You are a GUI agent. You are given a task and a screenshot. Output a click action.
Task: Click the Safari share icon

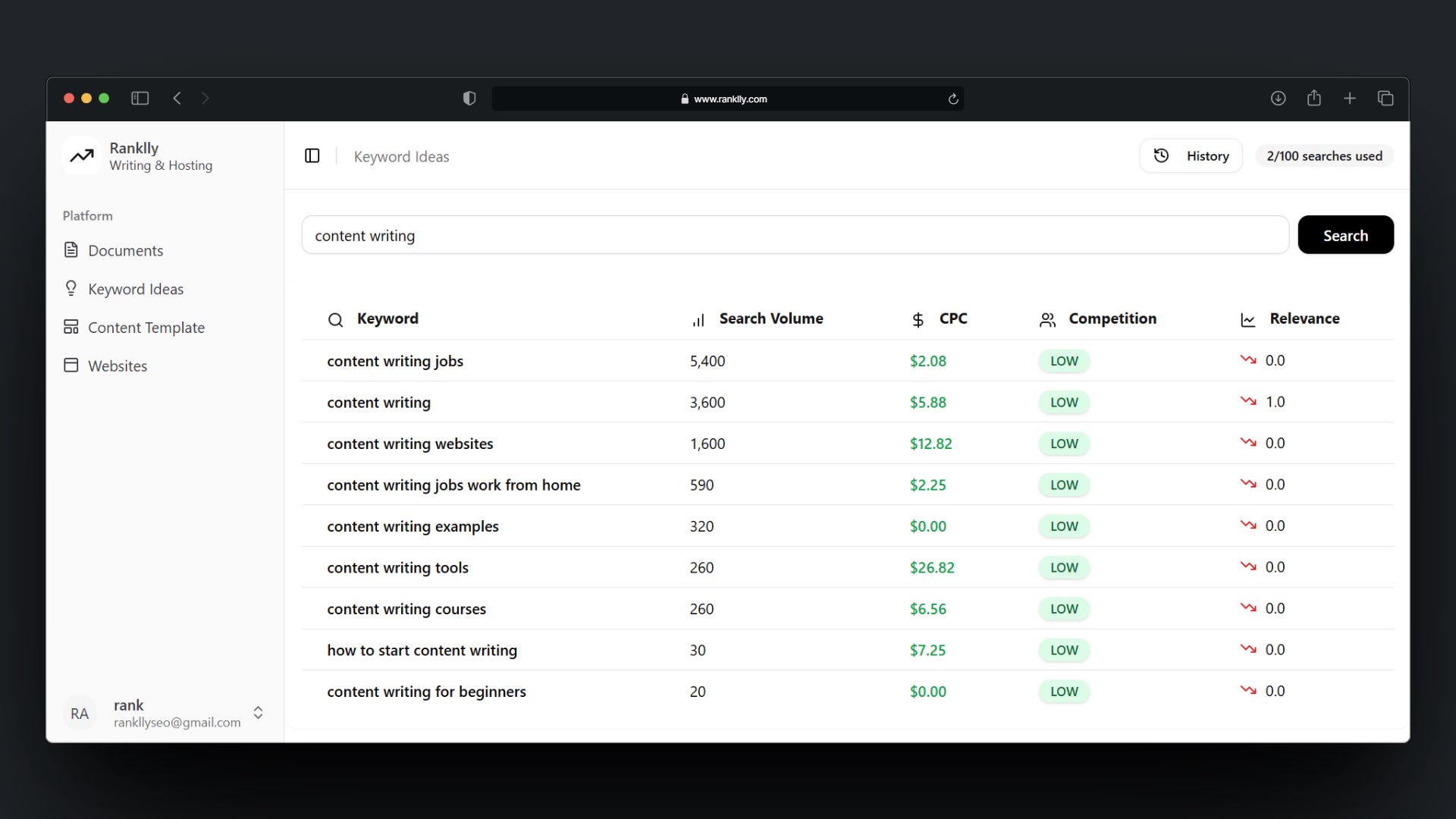click(1314, 98)
